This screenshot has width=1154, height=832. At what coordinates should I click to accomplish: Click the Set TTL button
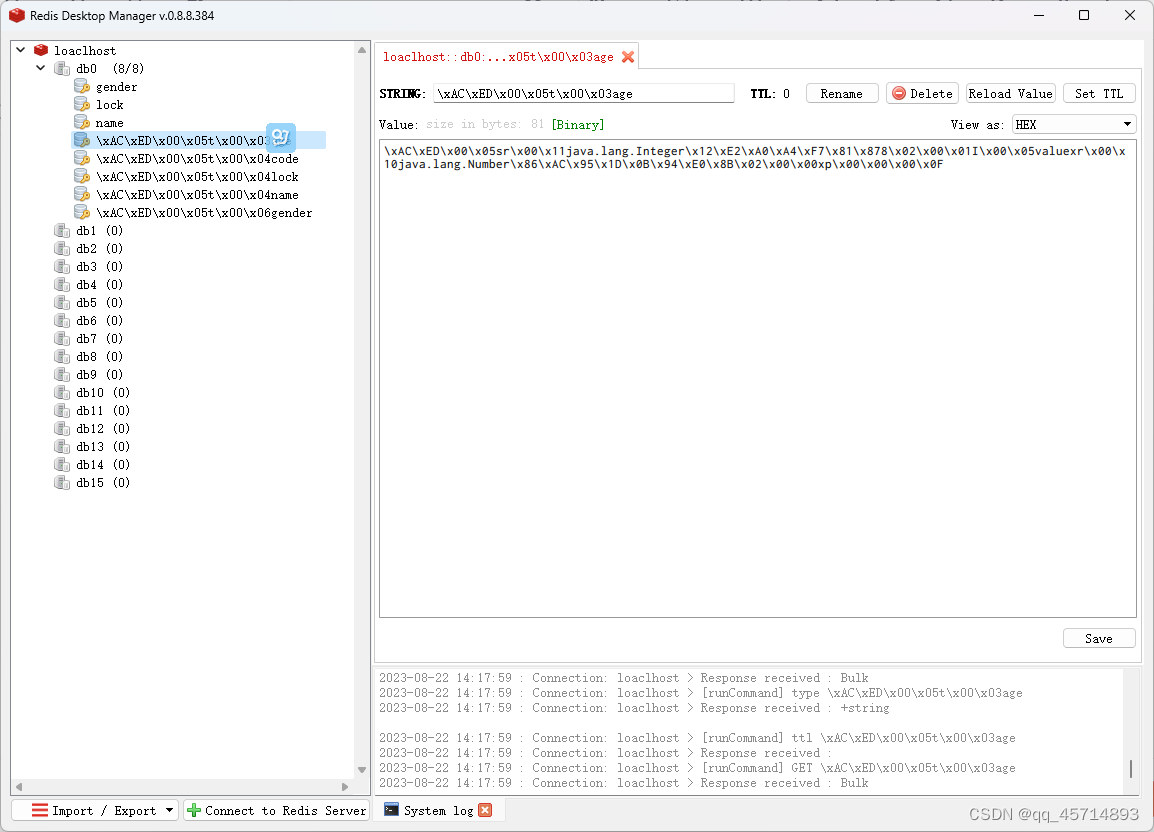click(1100, 94)
